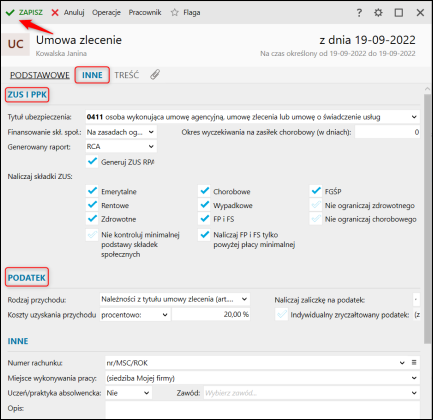This screenshot has height=420, width=433.
Task: Expand Zawód selection dropdown
Action: coord(414,393)
